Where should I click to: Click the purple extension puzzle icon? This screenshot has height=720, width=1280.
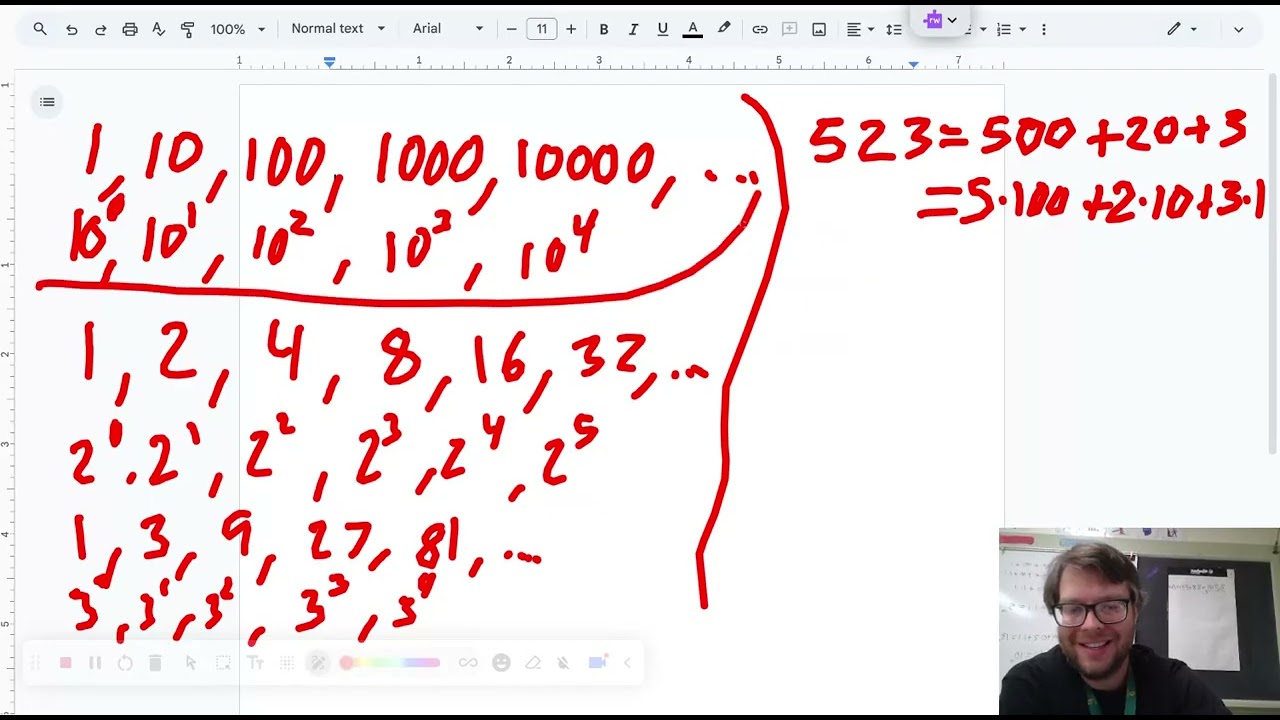tap(933, 20)
